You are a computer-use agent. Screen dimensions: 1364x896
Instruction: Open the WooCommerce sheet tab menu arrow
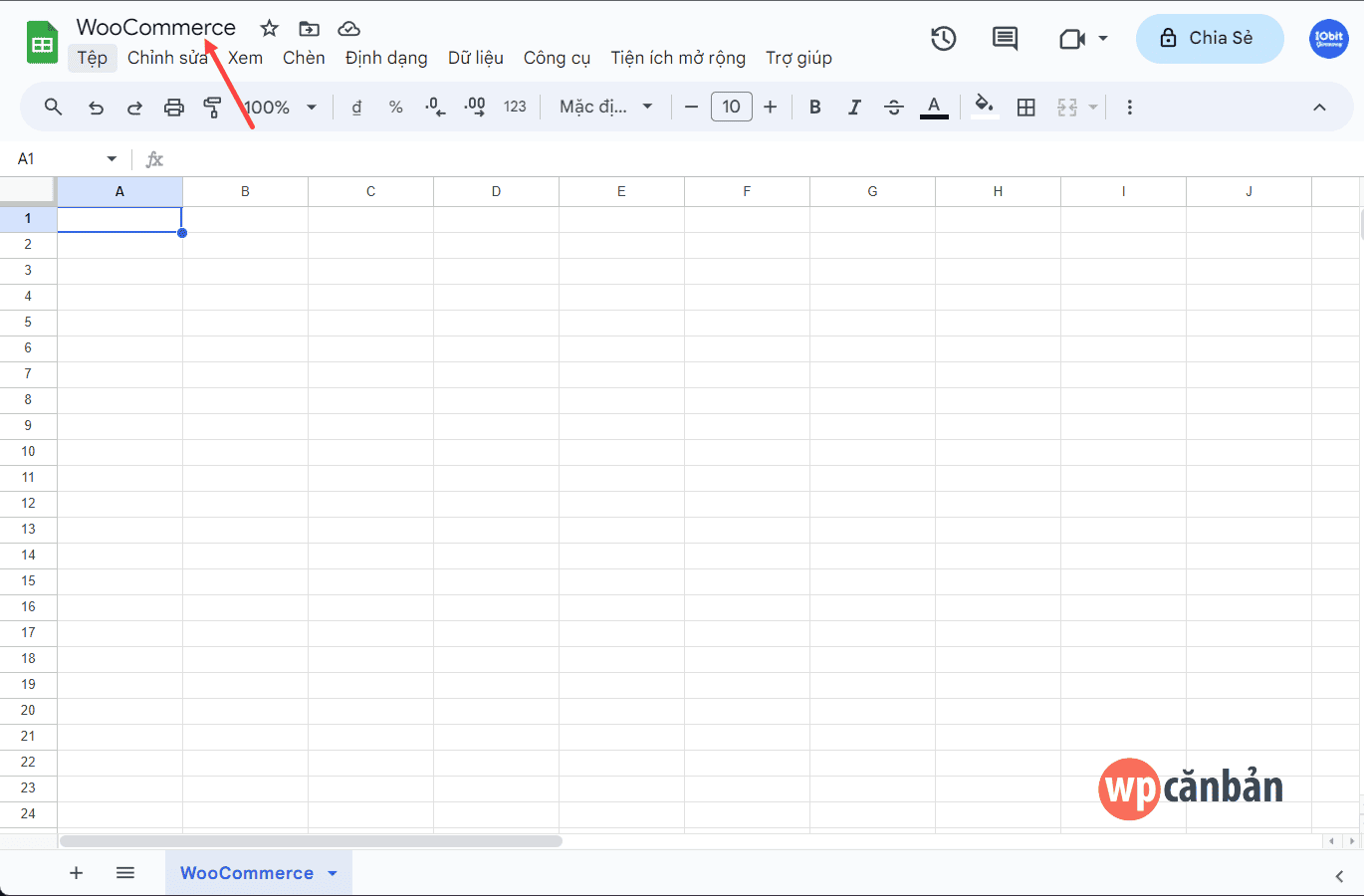tap(332, 873)
